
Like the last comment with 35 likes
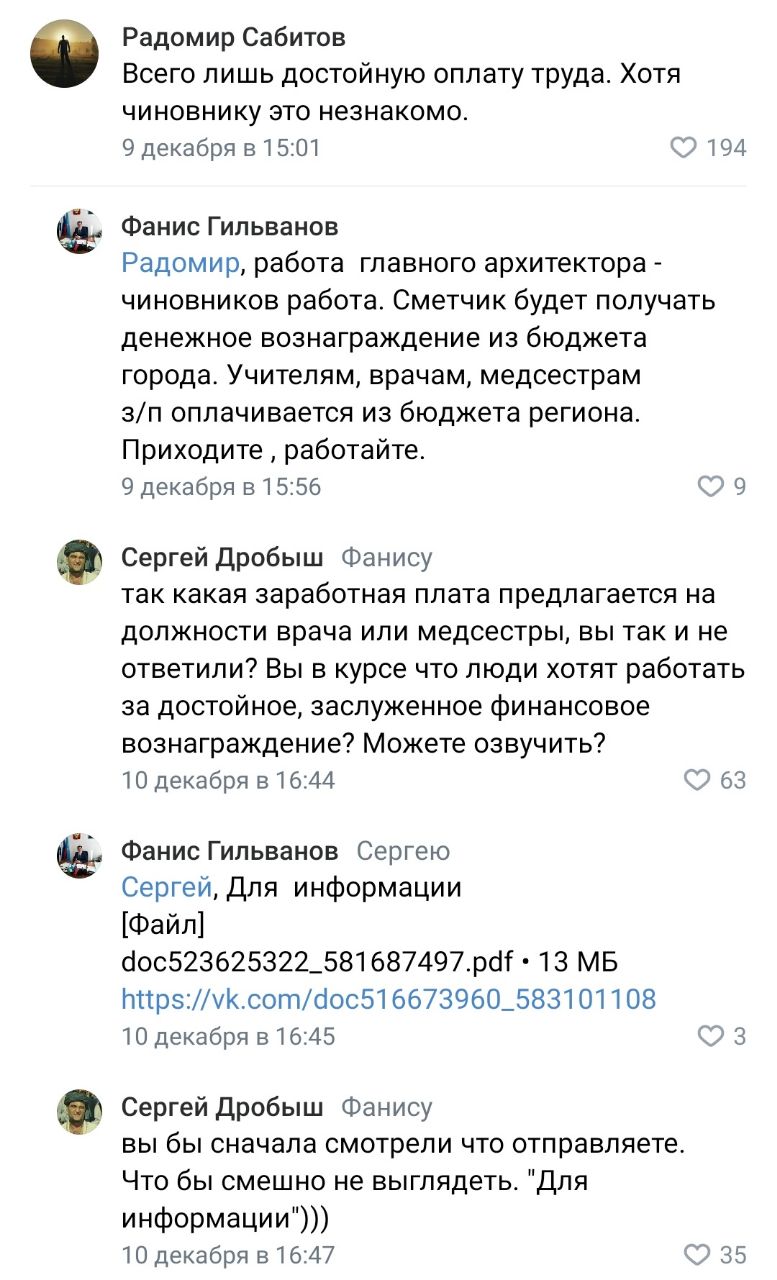pos(696,1254)
